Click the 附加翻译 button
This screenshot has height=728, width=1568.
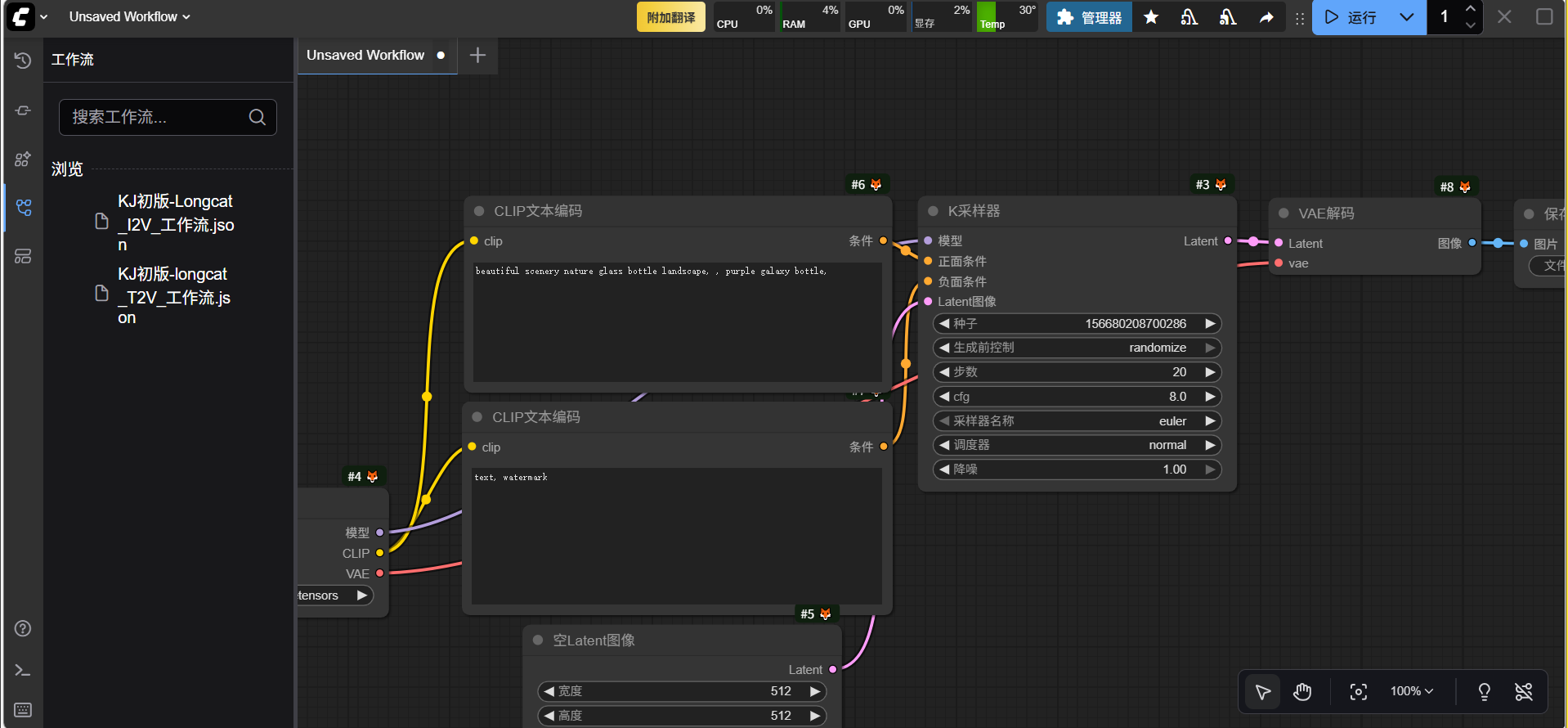click(670, 17)
